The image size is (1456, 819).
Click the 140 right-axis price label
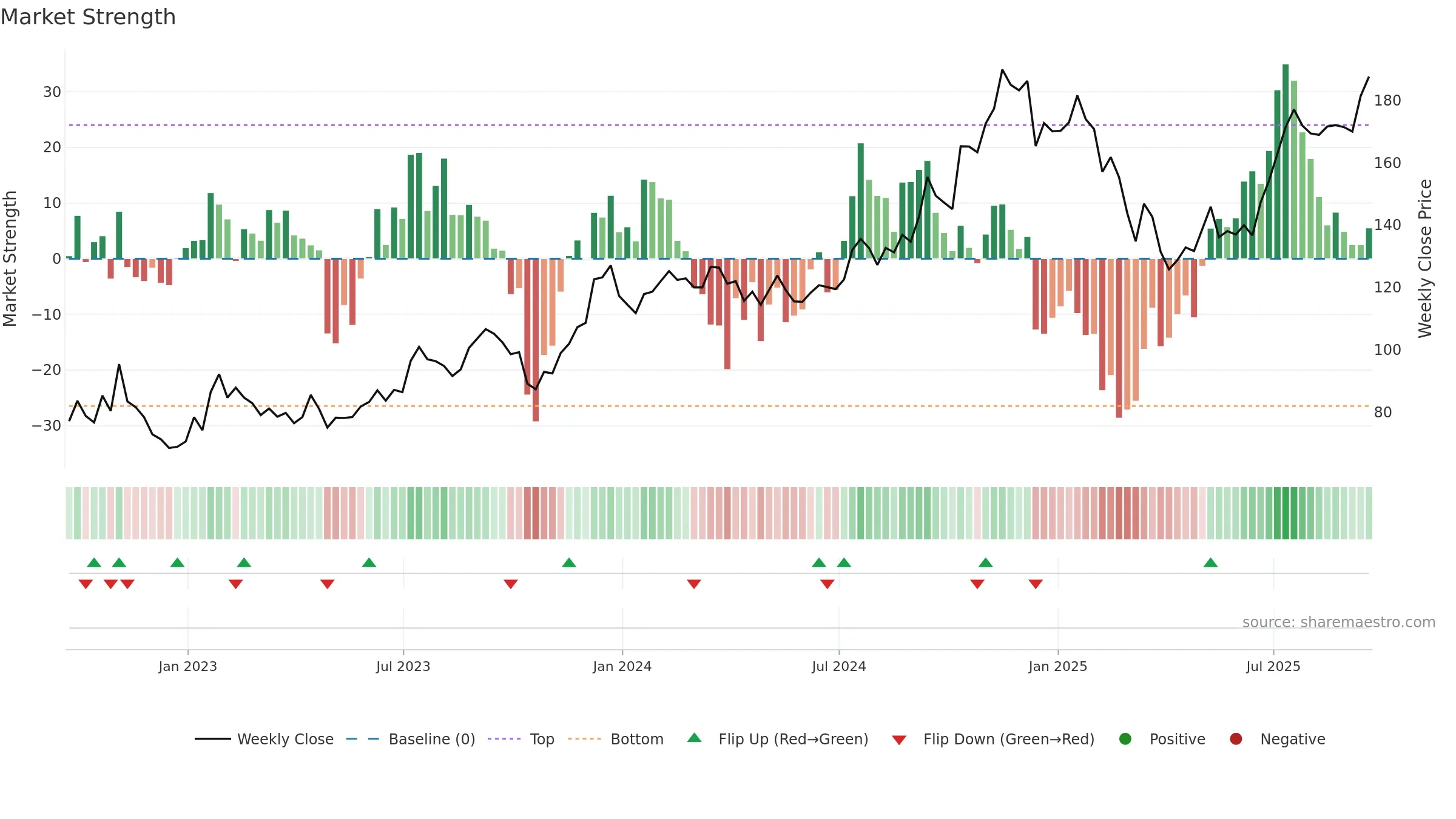point(1387,225)
